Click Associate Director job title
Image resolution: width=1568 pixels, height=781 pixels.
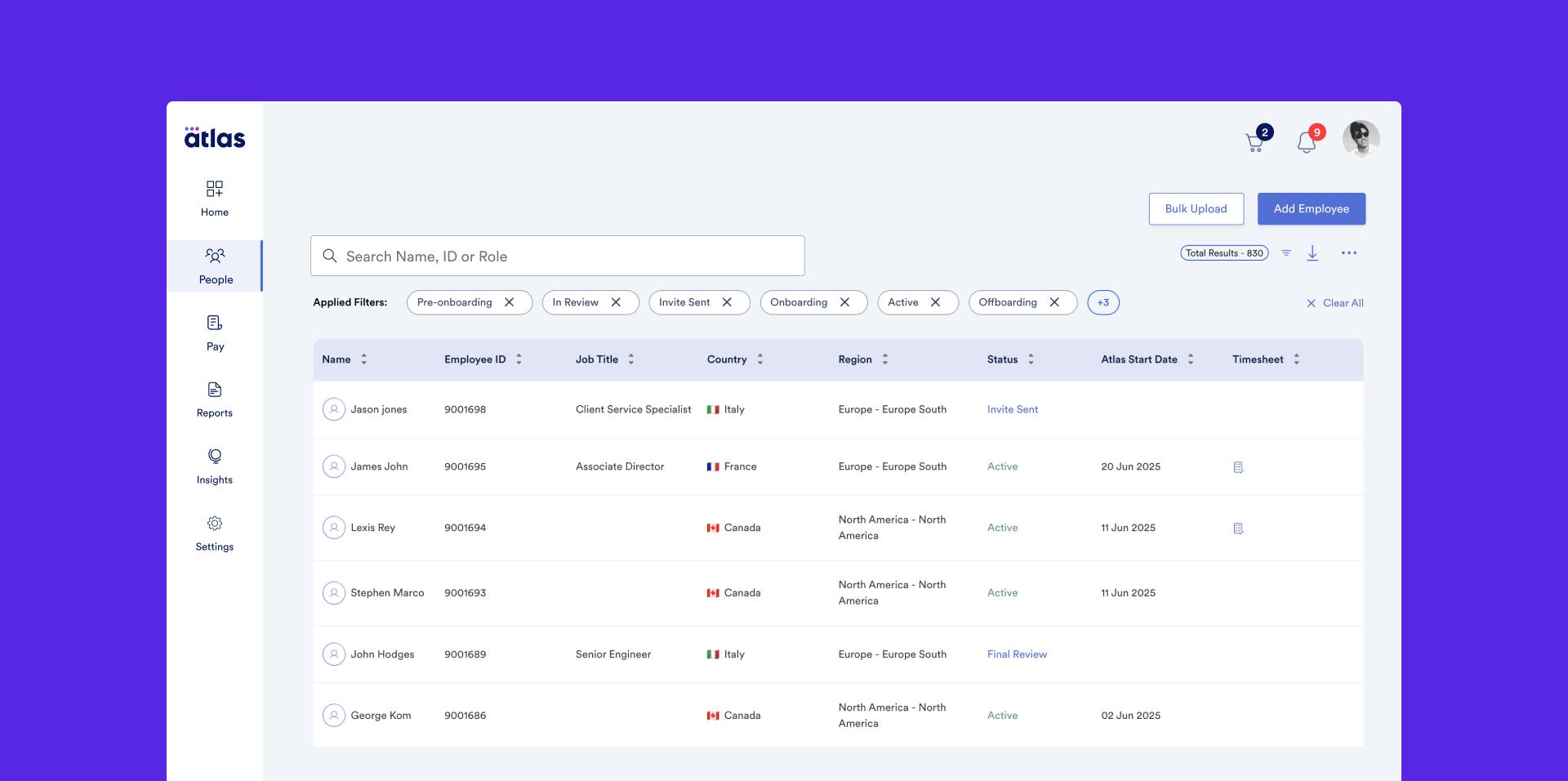pos(620,466)
